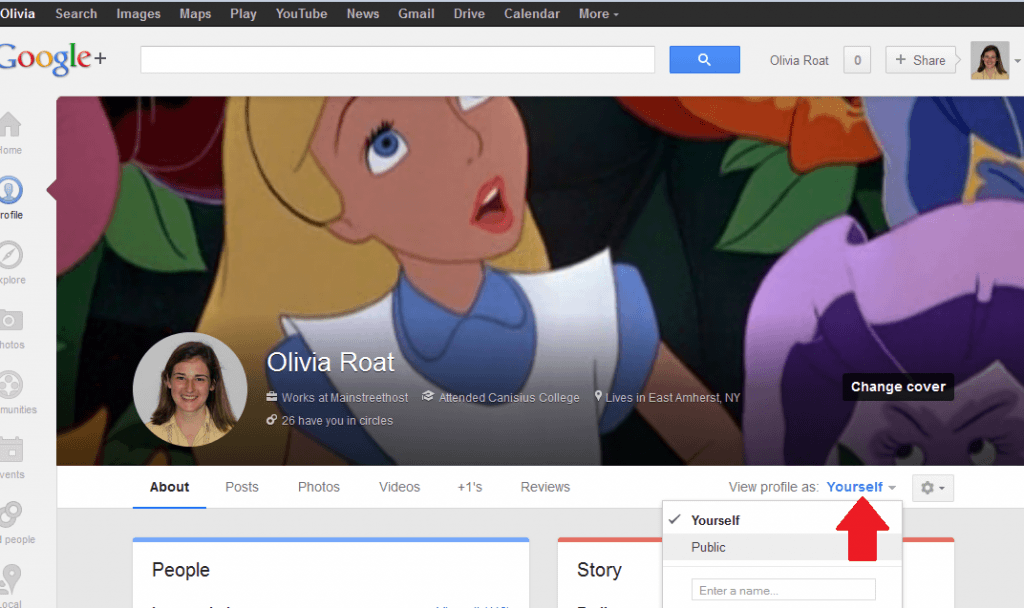The width and height of the screenshot is (1024, 608).
Task: Expand the account avatar dropdown arrow
Action: pyautogui.click(x=1017, y=60)
